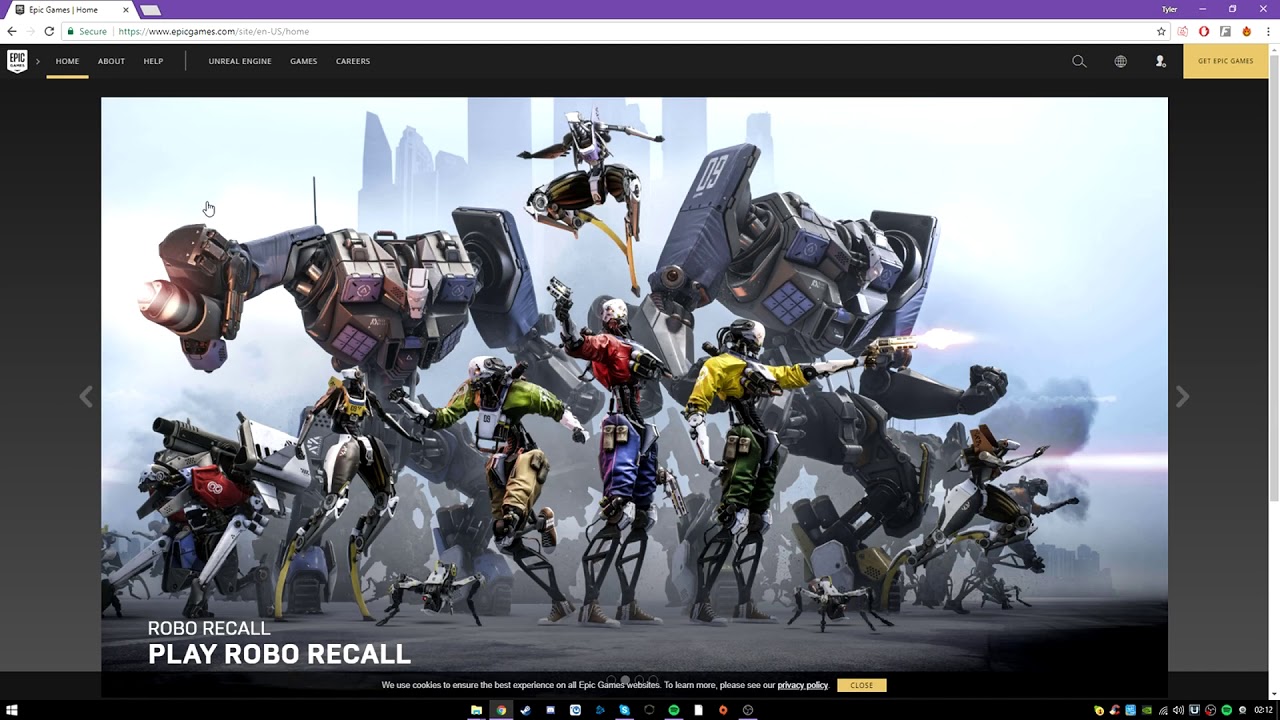The height and width of the screenshot is (720, 1280).
Task: Open the CAREERS nav item
Action: tap(353, 61)
